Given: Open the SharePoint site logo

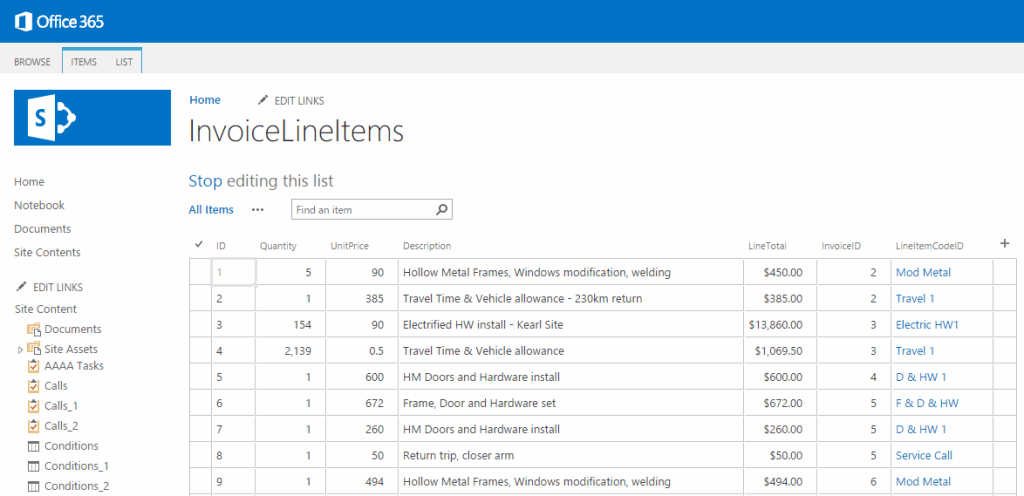Looking at the screenshot, I should (92, 117).
